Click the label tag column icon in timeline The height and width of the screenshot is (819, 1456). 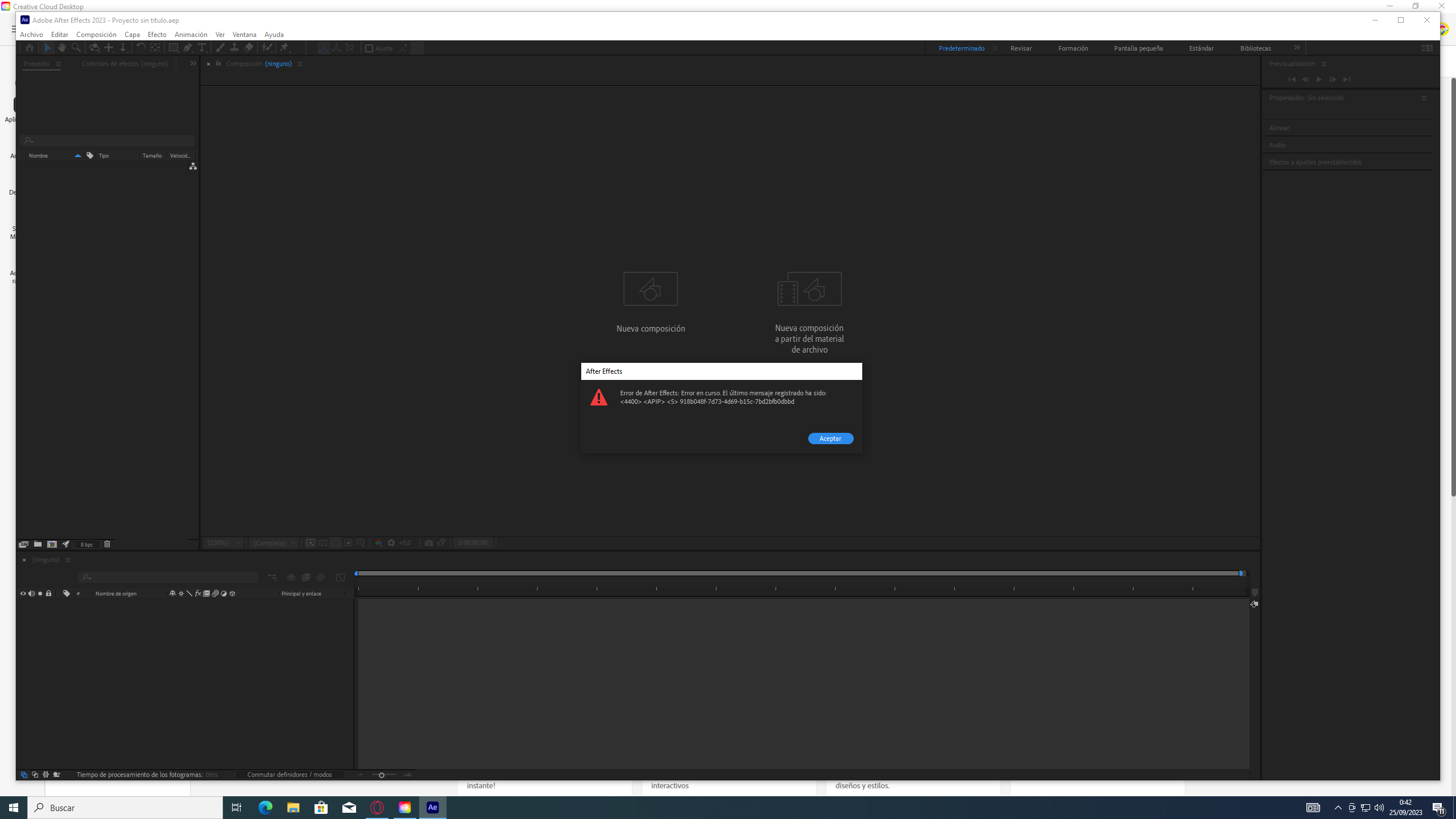click(67, 594)
